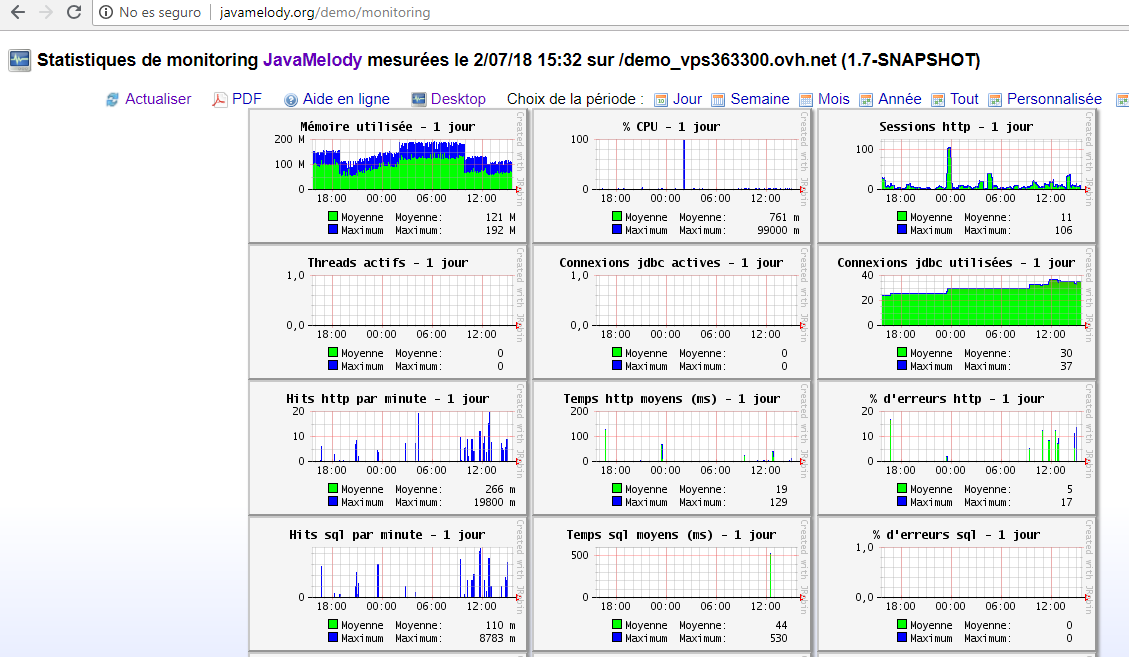
Task: Select the Tout period link
Action: tap(964, 99)
